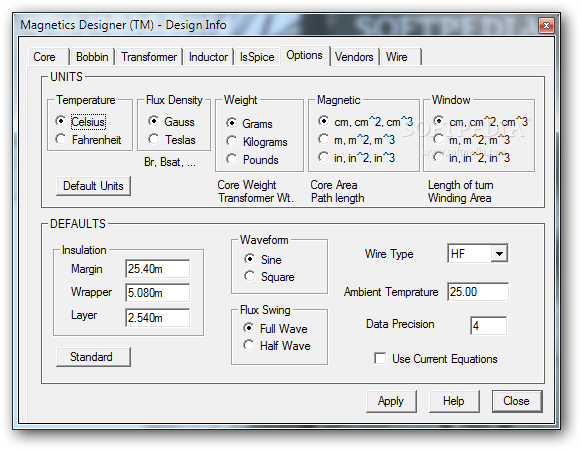Click the Data Precision input field
The width and height of the screenshot is (581, 450).
tap(489, 326)
